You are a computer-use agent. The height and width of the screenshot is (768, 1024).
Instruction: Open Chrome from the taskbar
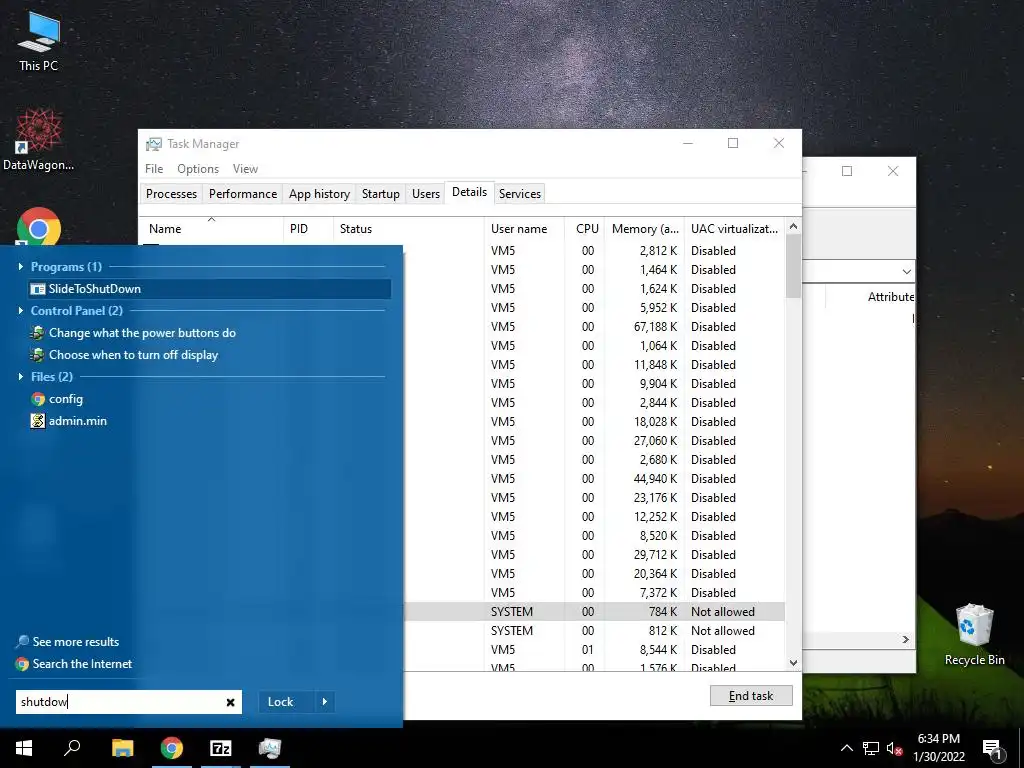[171, 748]
